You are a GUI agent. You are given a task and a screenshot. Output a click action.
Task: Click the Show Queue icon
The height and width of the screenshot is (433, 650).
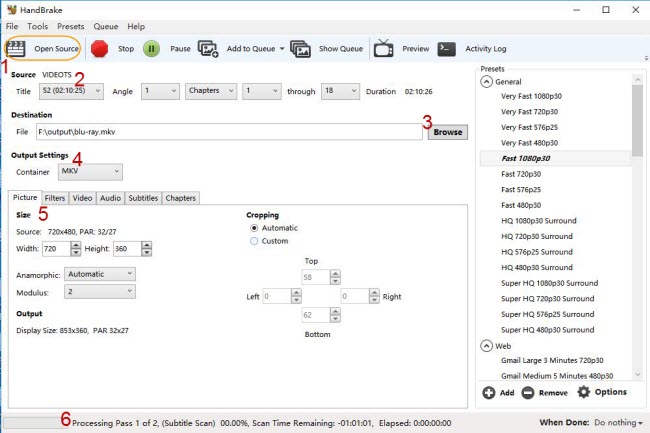click(301, 48)
